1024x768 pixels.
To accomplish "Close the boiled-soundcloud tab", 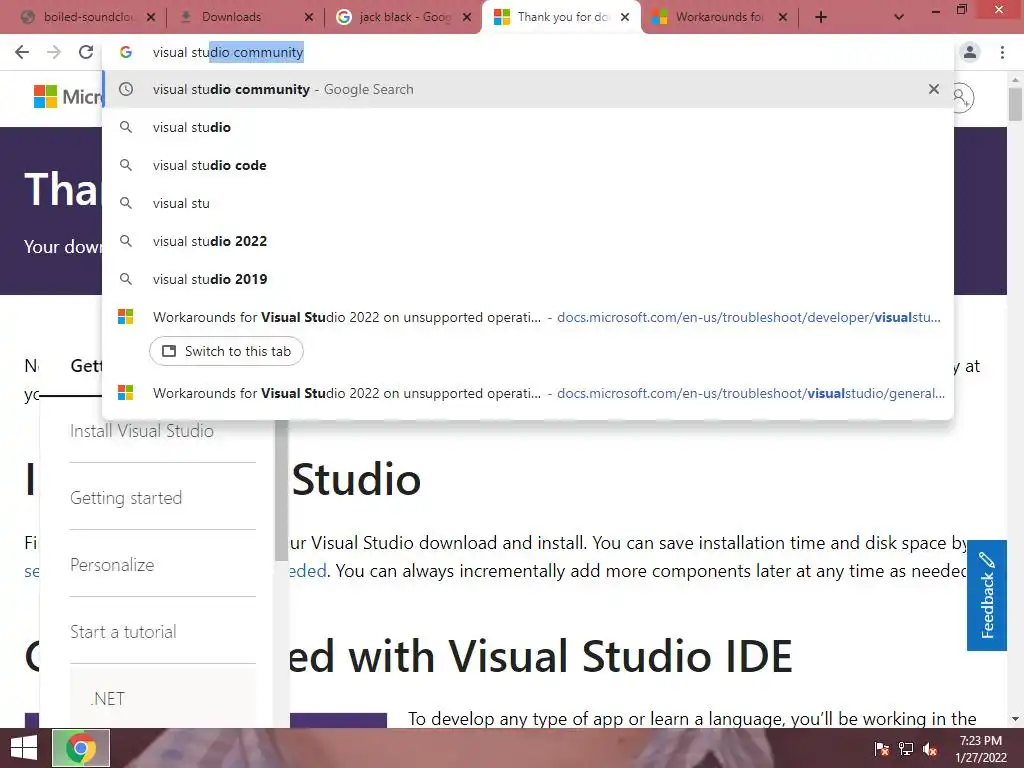I will click(151, 17).
